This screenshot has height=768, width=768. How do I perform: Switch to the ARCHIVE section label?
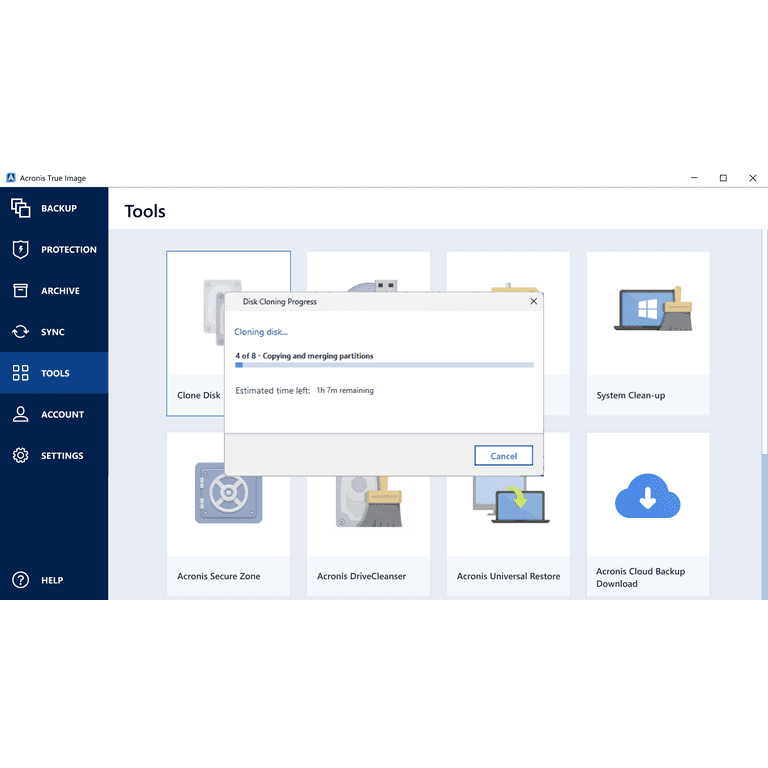[x=60, y=291]
